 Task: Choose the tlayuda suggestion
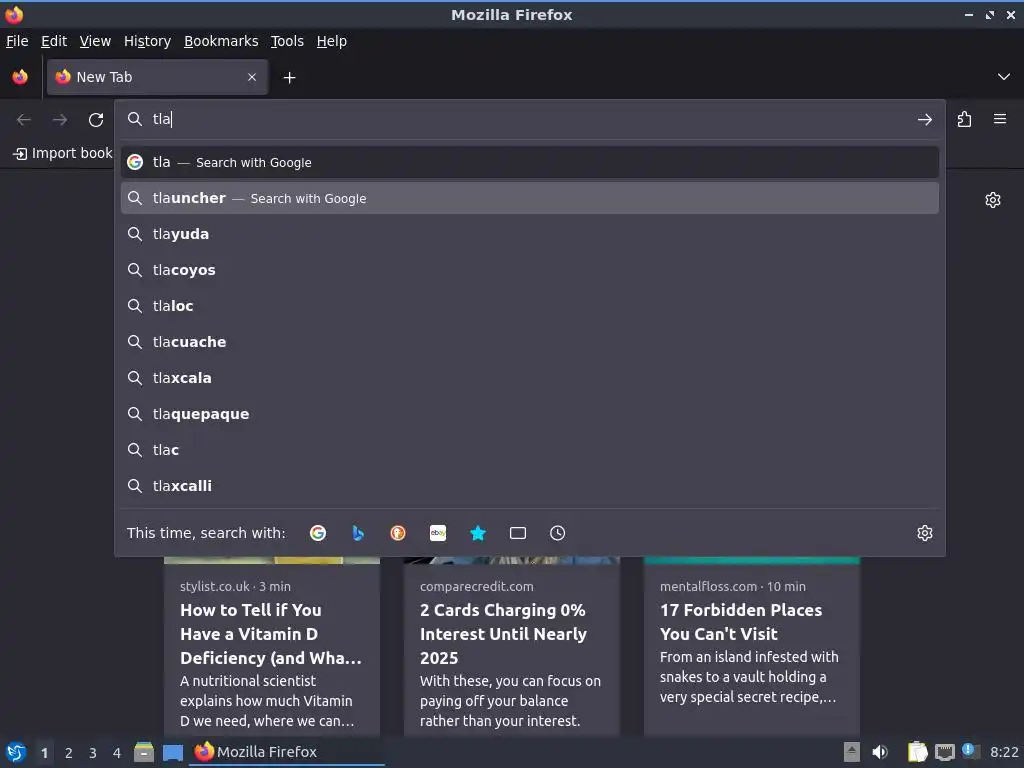[x=530, y=234]
